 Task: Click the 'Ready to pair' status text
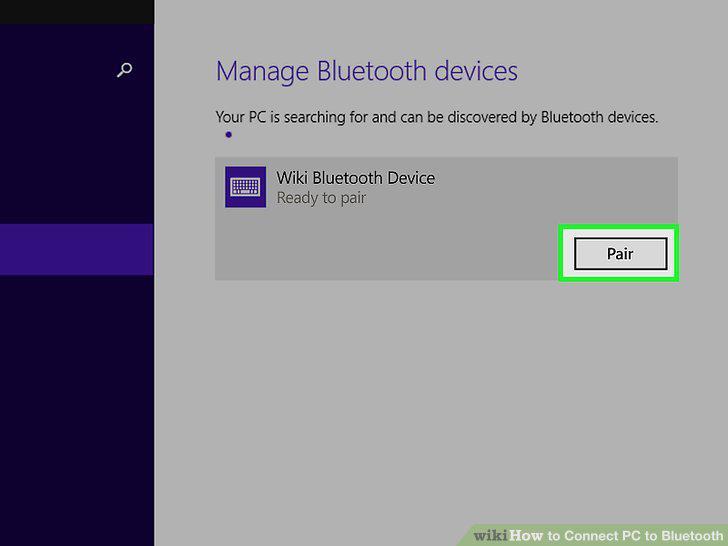point(321,198)
